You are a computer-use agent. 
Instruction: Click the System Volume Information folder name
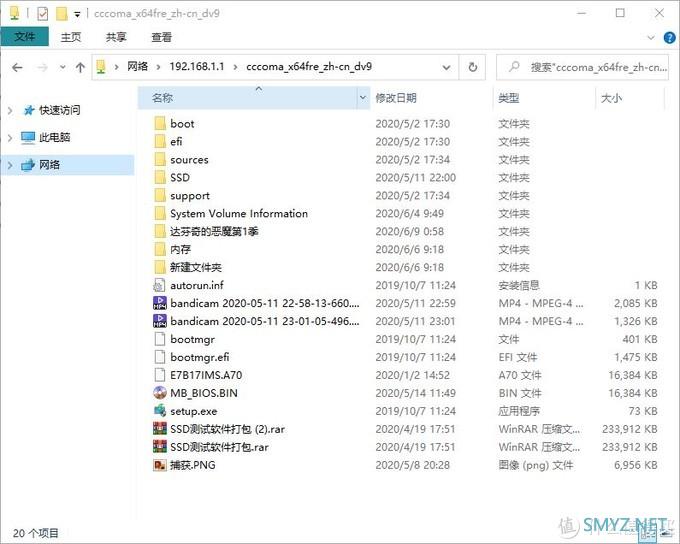[x=239, y=213]
